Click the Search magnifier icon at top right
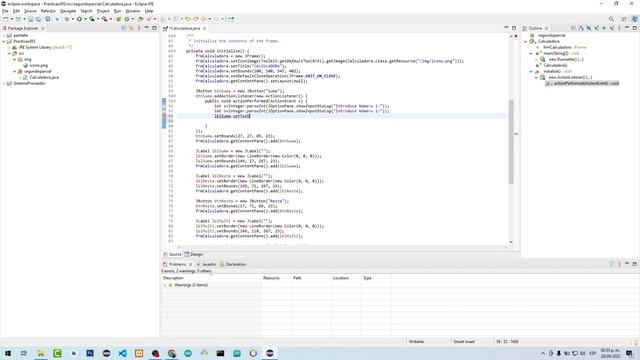640x360 pixels. (611, 19)
